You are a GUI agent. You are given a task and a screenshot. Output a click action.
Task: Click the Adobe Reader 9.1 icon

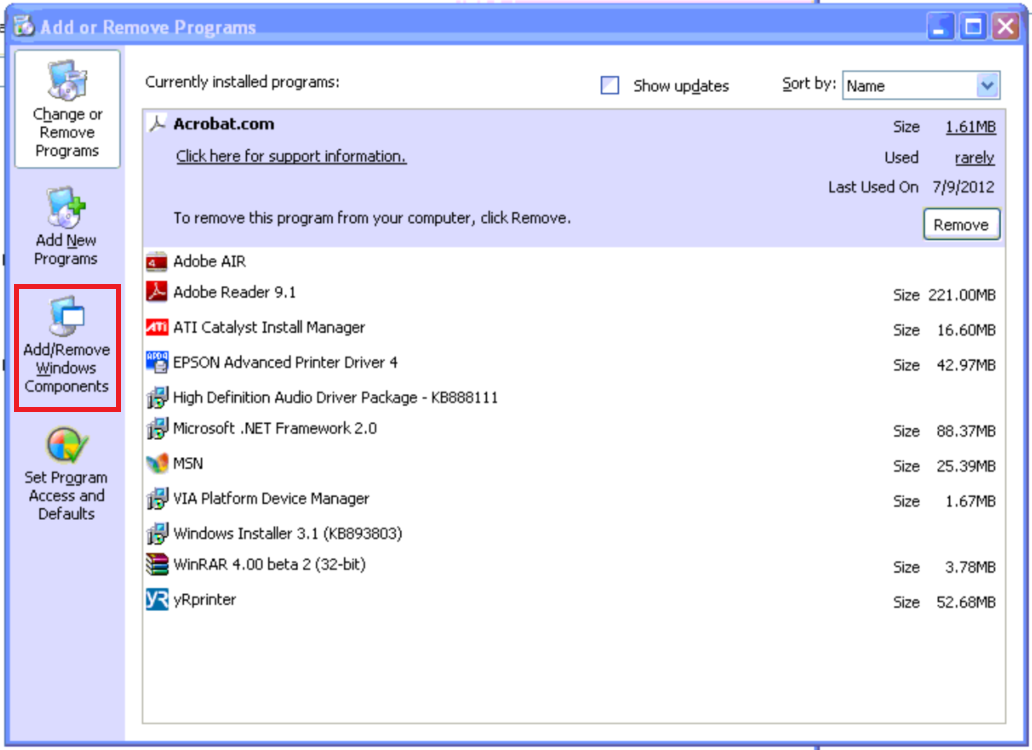[157, 291]
